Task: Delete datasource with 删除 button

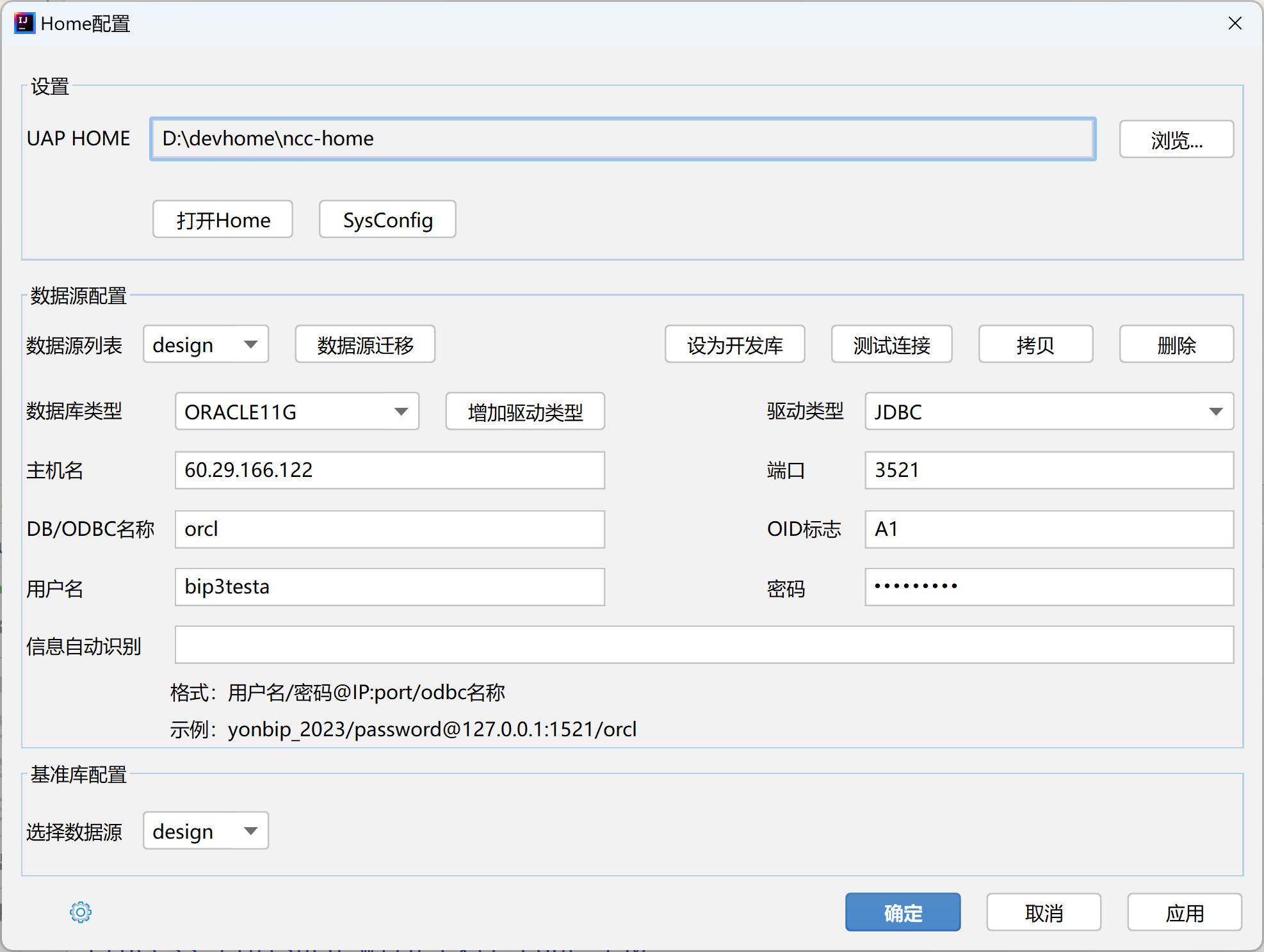Action: [x=1176, y=344]
